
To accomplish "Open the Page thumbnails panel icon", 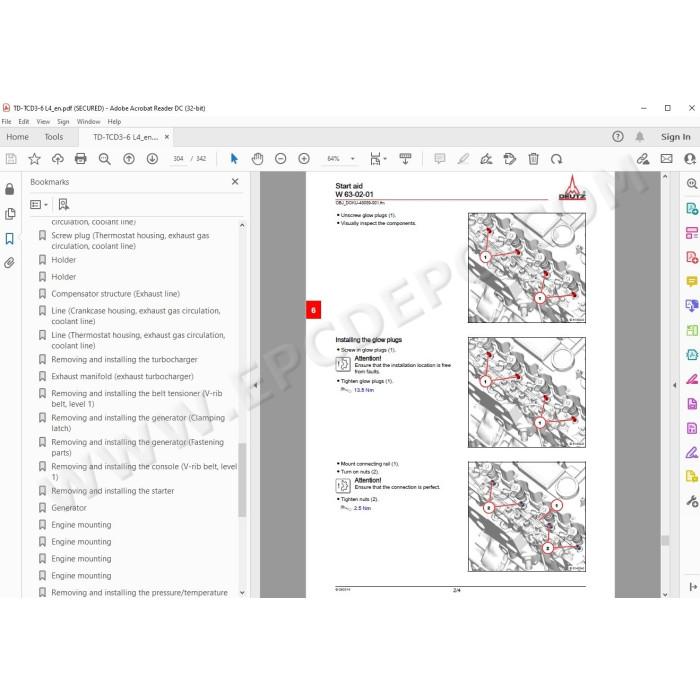I will click(x=10, y=214).
